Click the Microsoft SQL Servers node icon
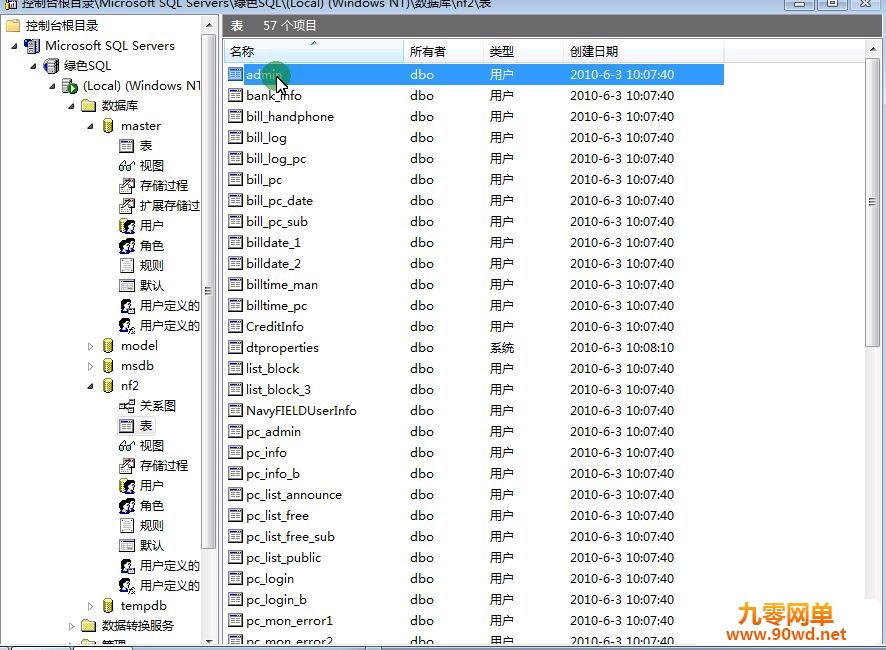Image resolution: width=886 pixels, height=650 pixels. (x=32, y=46)
